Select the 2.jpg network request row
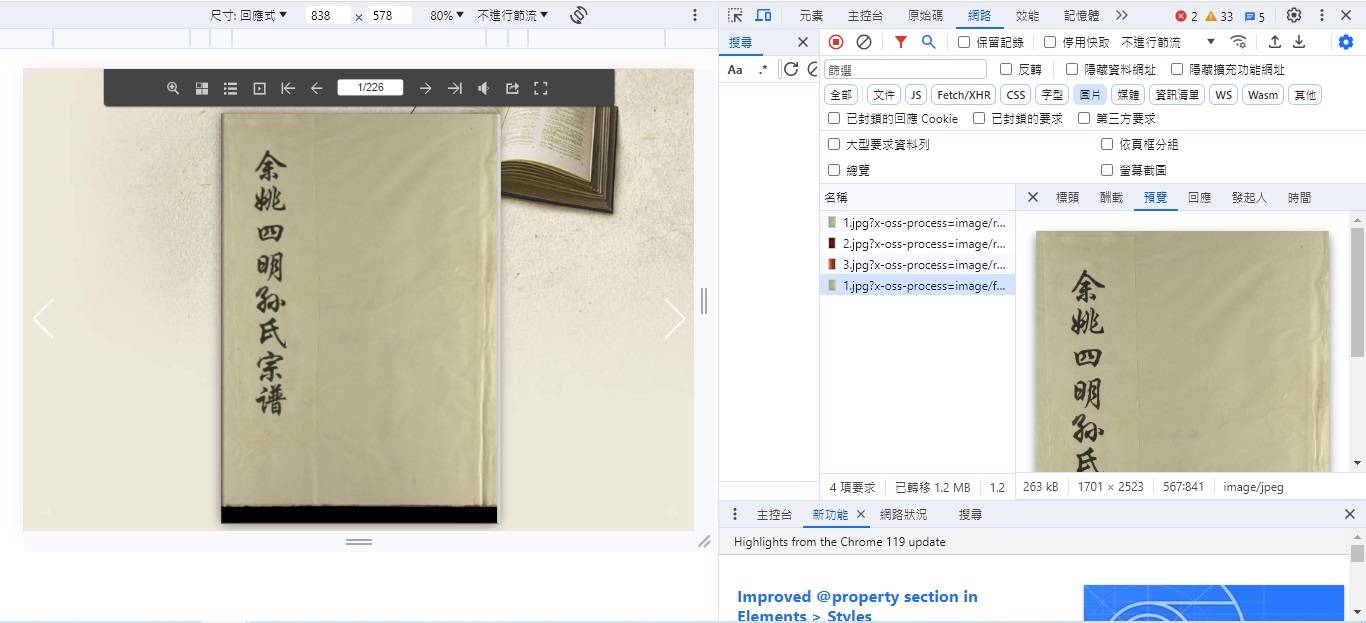 point(917,244)
